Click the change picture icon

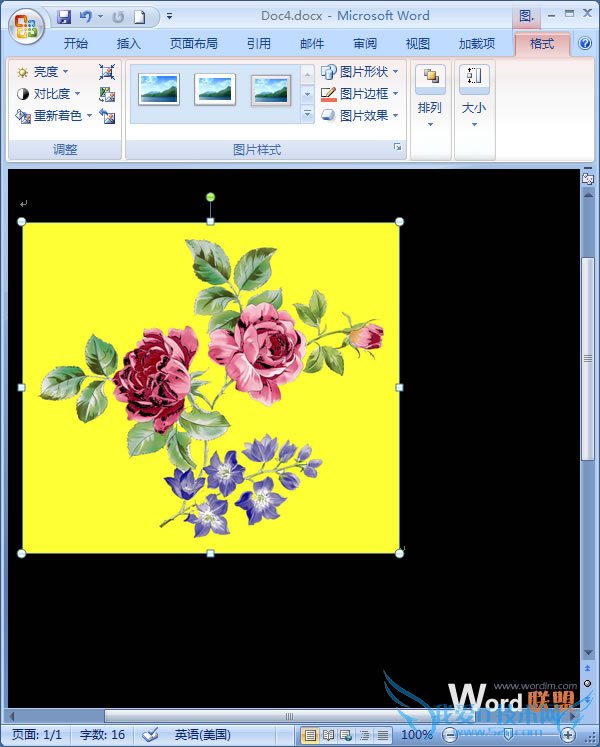pyautogui.click(x=107, y=94)
